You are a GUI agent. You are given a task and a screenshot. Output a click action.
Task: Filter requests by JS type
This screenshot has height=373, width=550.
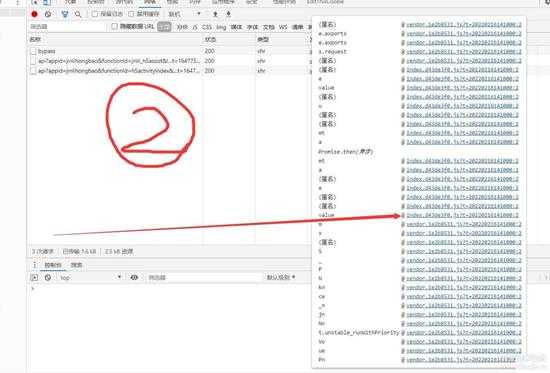tap(195, 27)
